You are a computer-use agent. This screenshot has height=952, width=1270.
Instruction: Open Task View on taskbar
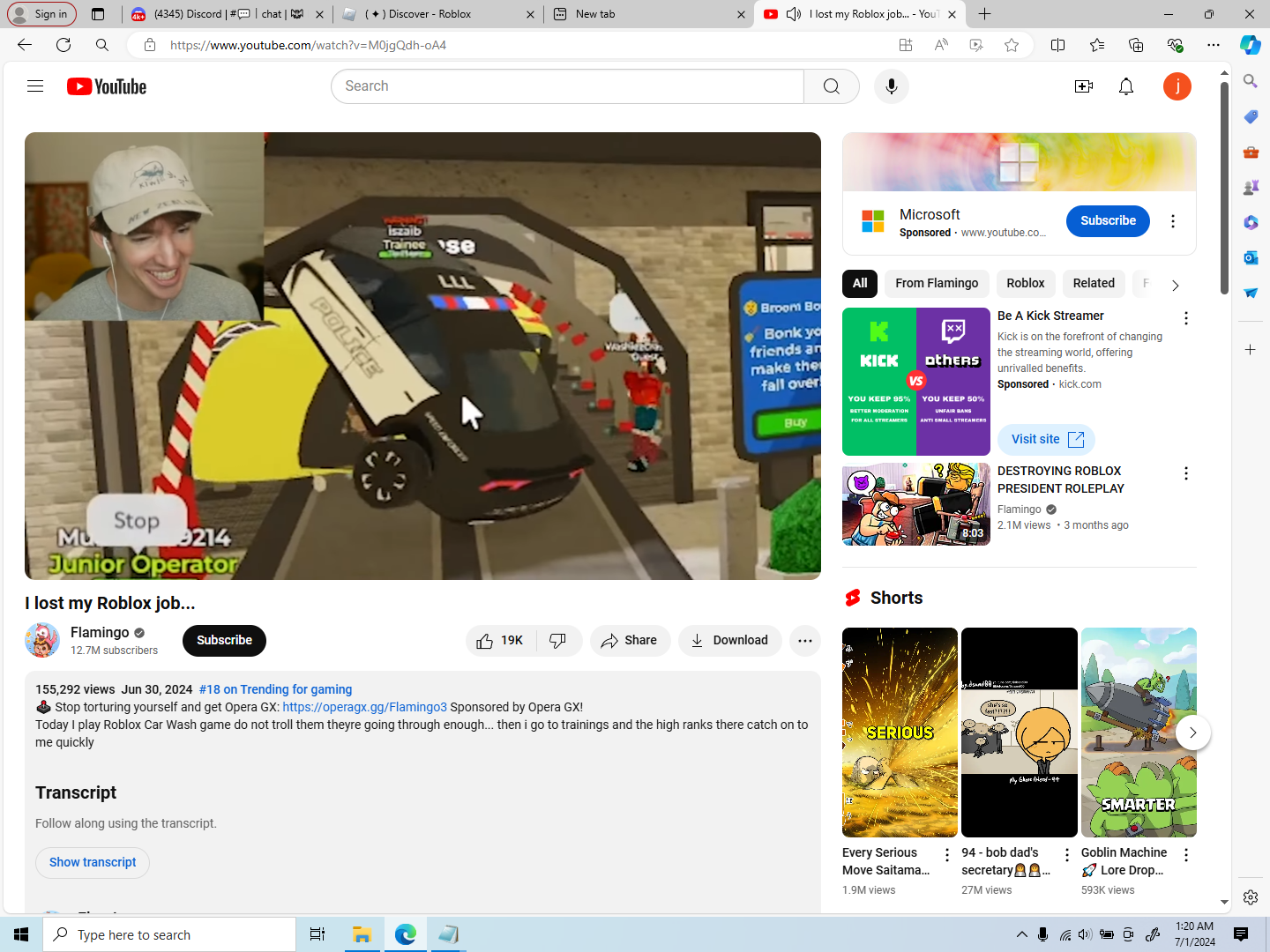click(x=317, y=934)
